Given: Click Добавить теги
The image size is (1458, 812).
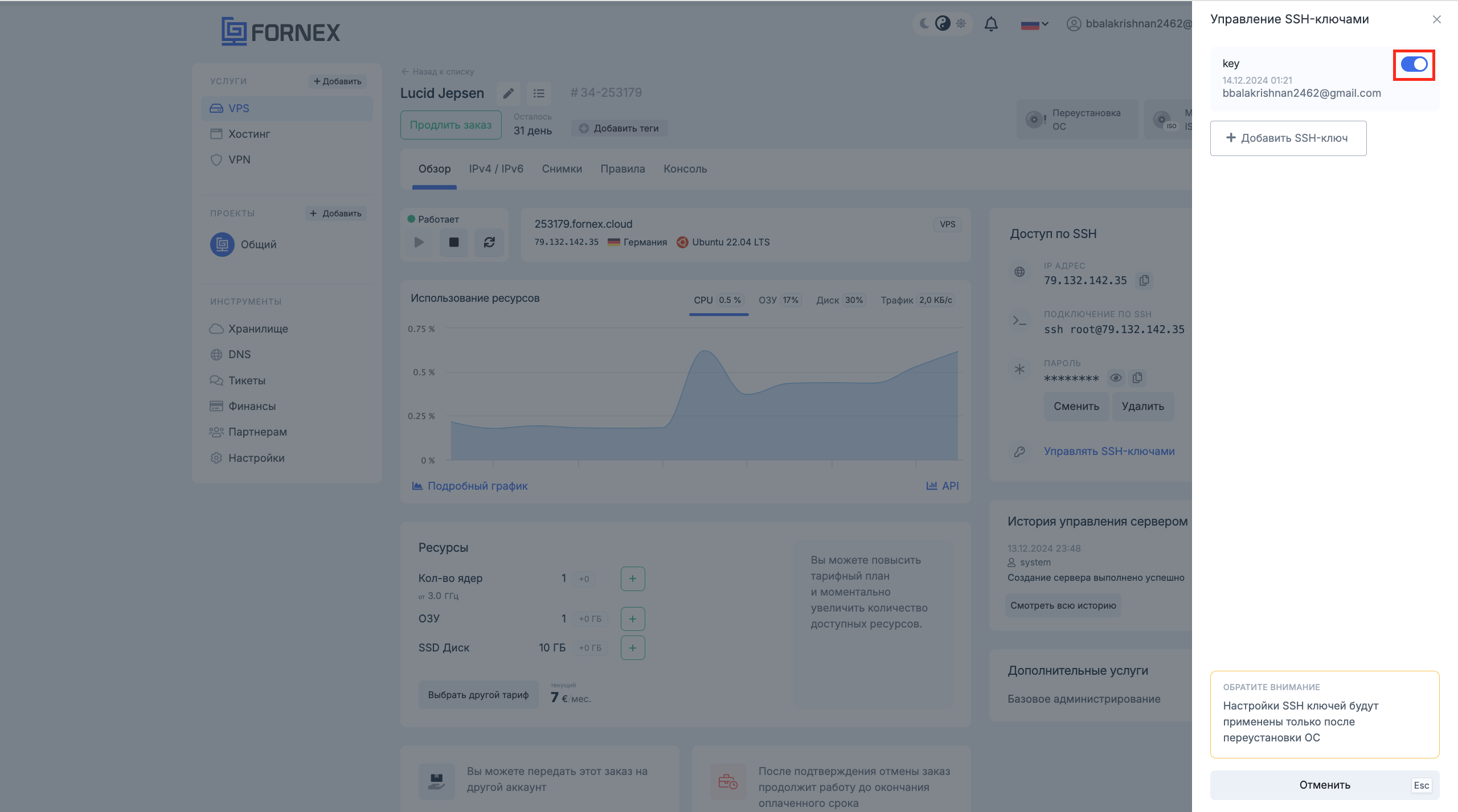Looking at the screenshot, I should (619, 128).
